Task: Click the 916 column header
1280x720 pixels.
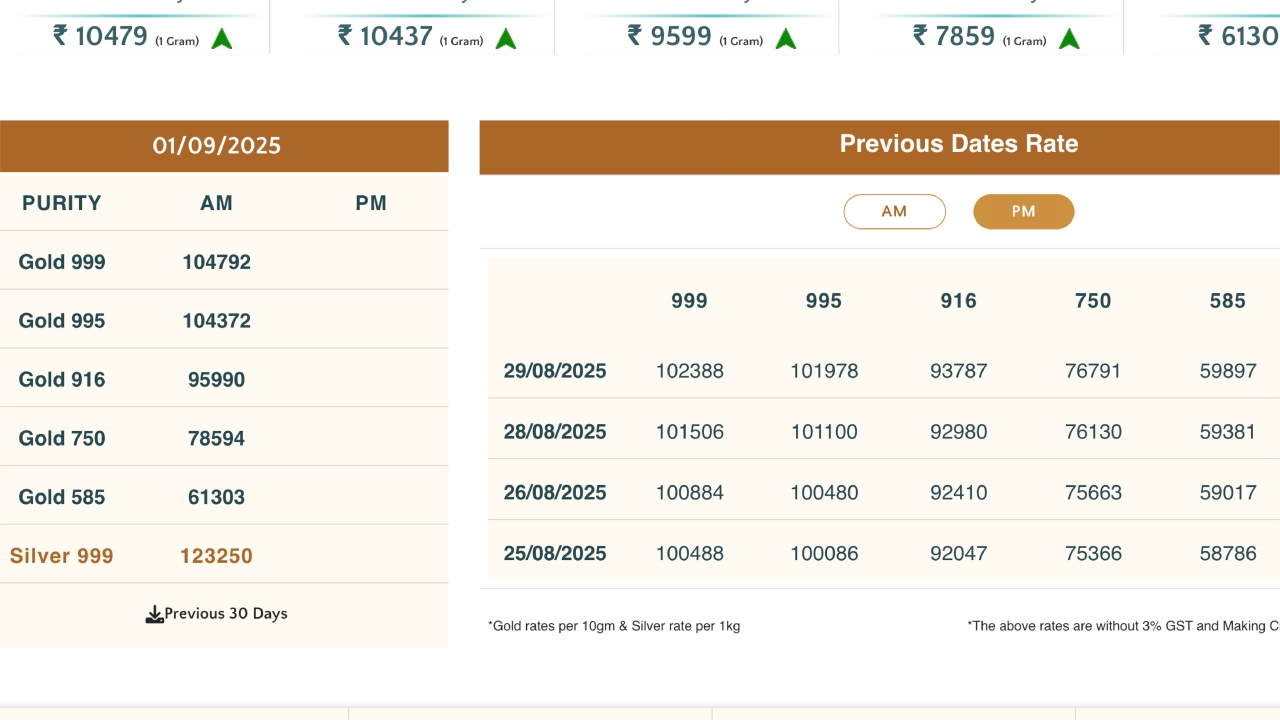Action: pyautogui.click(x=958, y=301)
